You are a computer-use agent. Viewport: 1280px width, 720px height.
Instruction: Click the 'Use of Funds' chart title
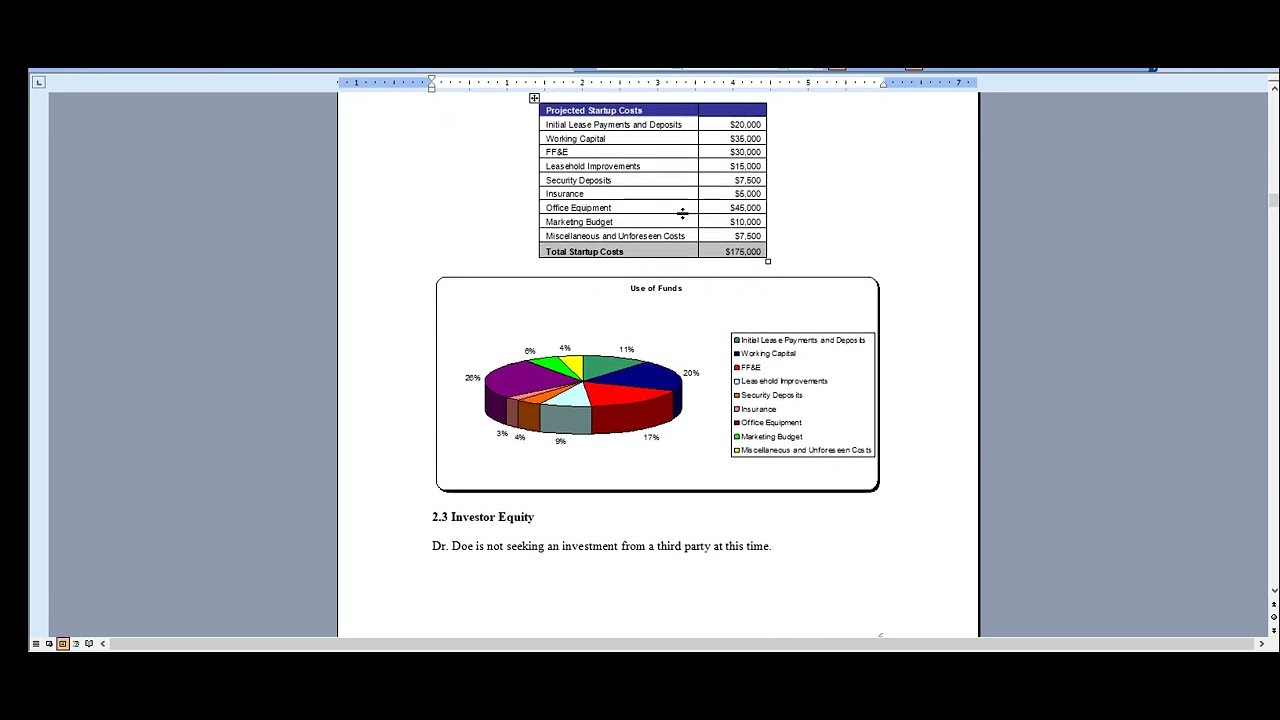pos(656,288)
